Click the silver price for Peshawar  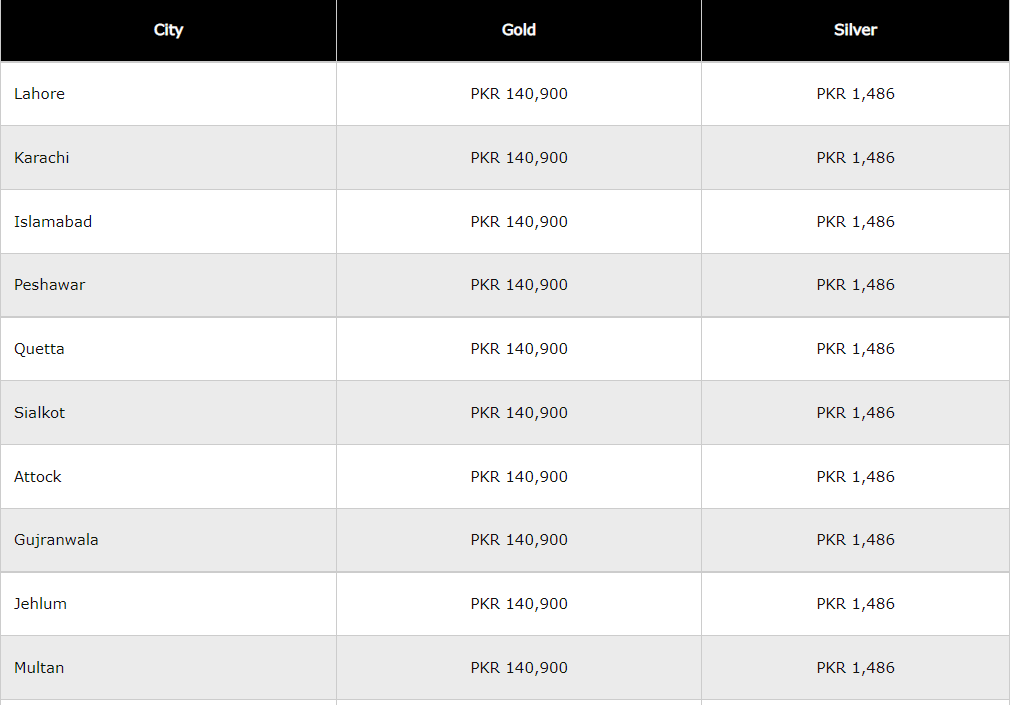(855, 285)
